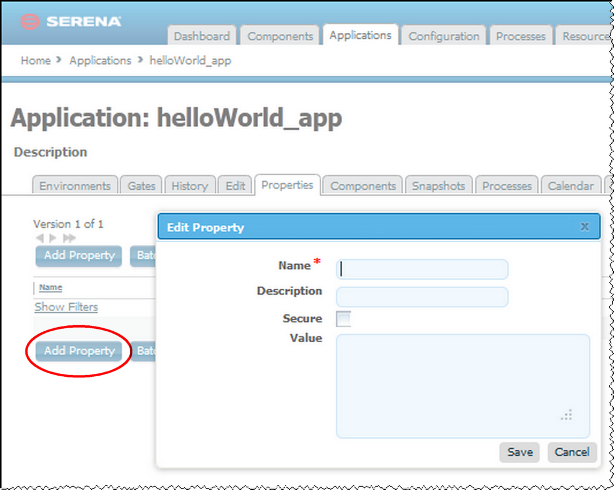The width and height of the screenshot is (614, 490).
Task: Open the Dashboard tab
Action: pos(202,36)
